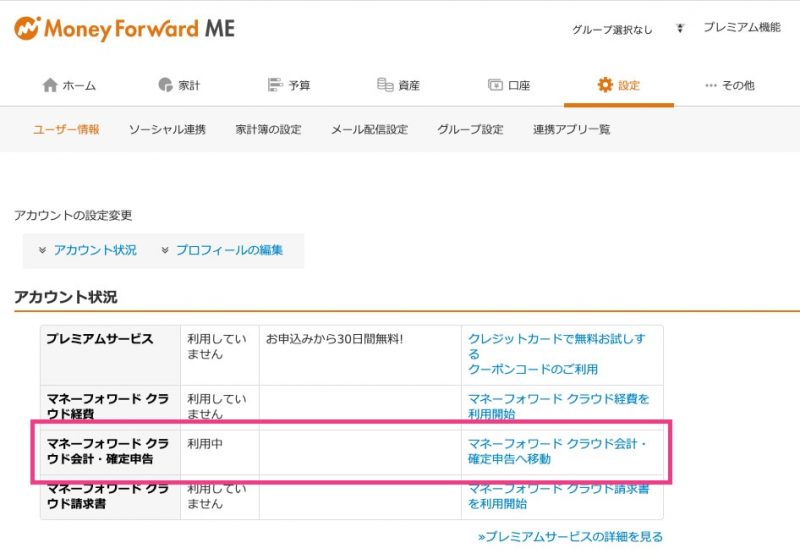
Task: Click »プレミアムサービスの詳細を見る link
Action: coord(570,537)
